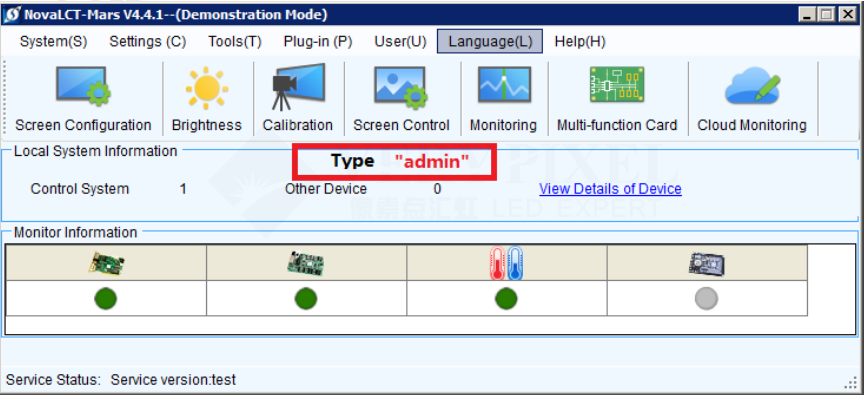Open the Plug-in (P) menu

[318, 42]
